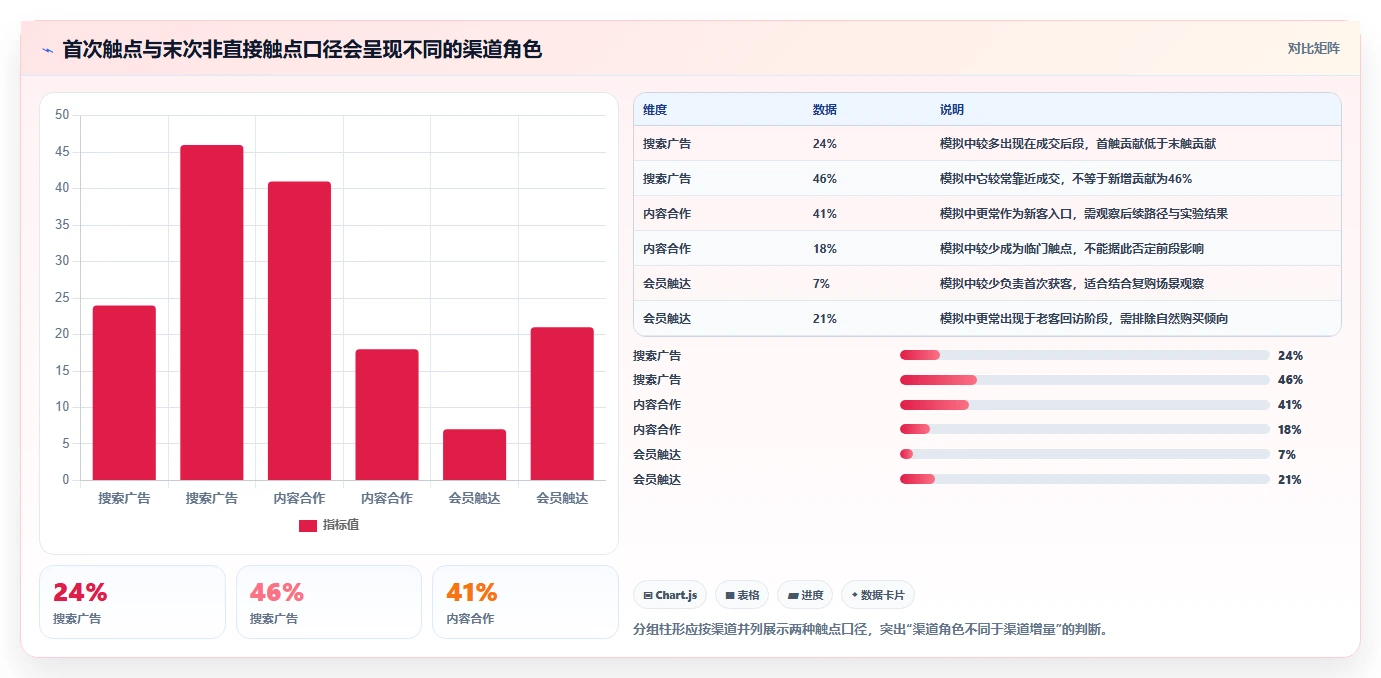Click the 41% cell in the table
The height and width of the screenshot is (678, 1381).
point(825,214)
